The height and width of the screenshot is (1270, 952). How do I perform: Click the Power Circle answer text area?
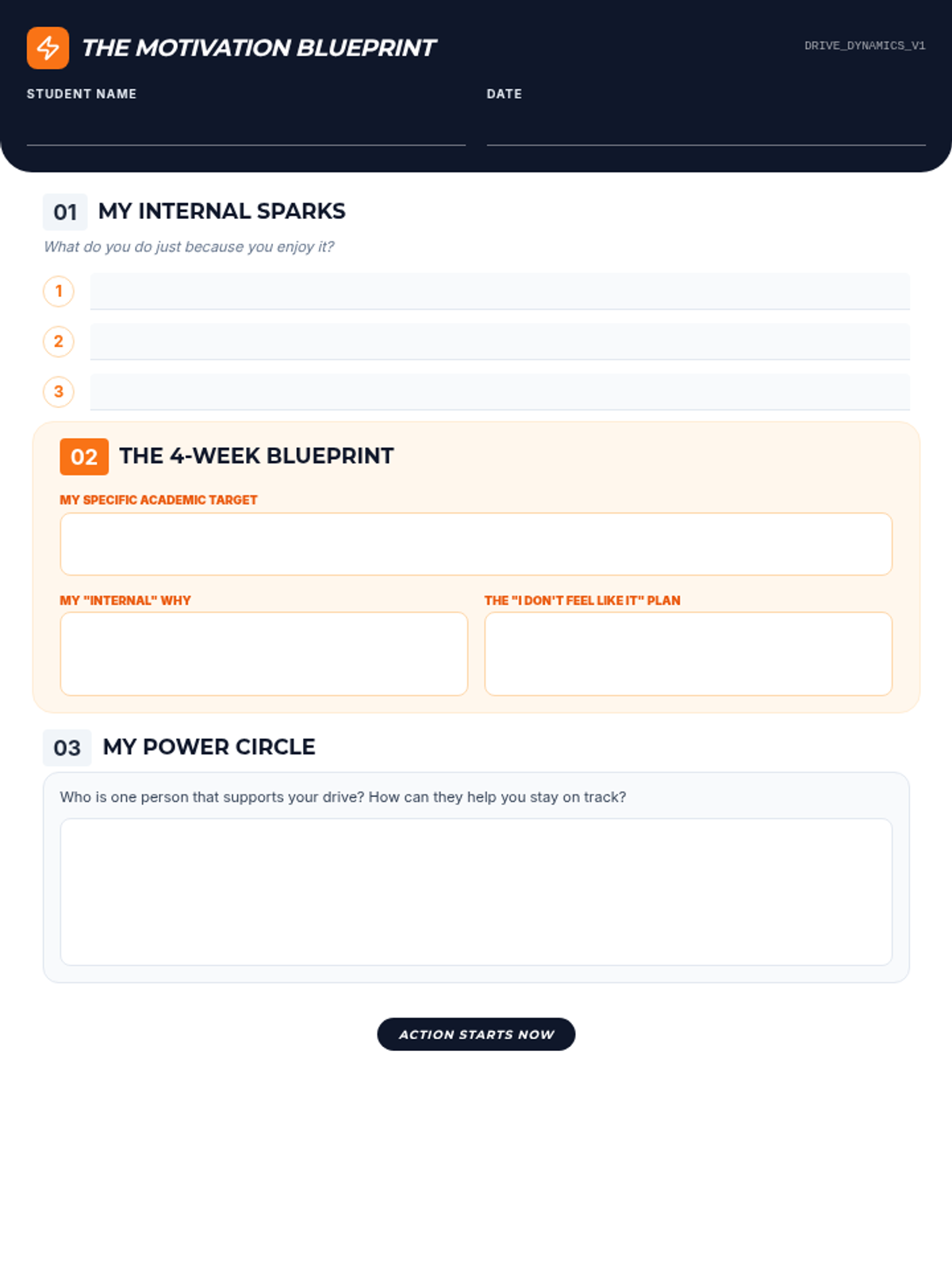pyautogui.click(x=476, y=891)
